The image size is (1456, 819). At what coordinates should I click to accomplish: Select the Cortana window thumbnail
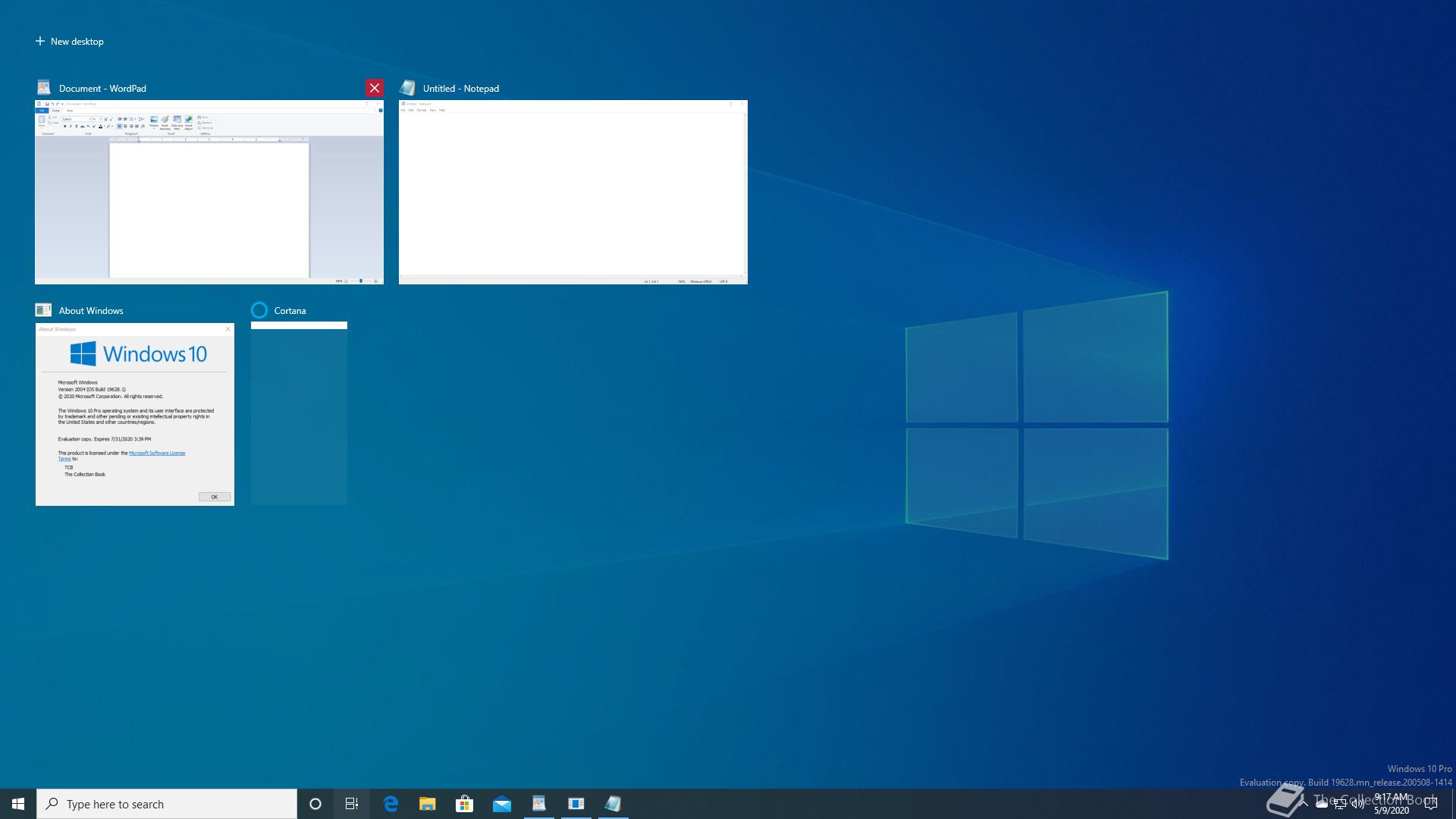point(299,413)
